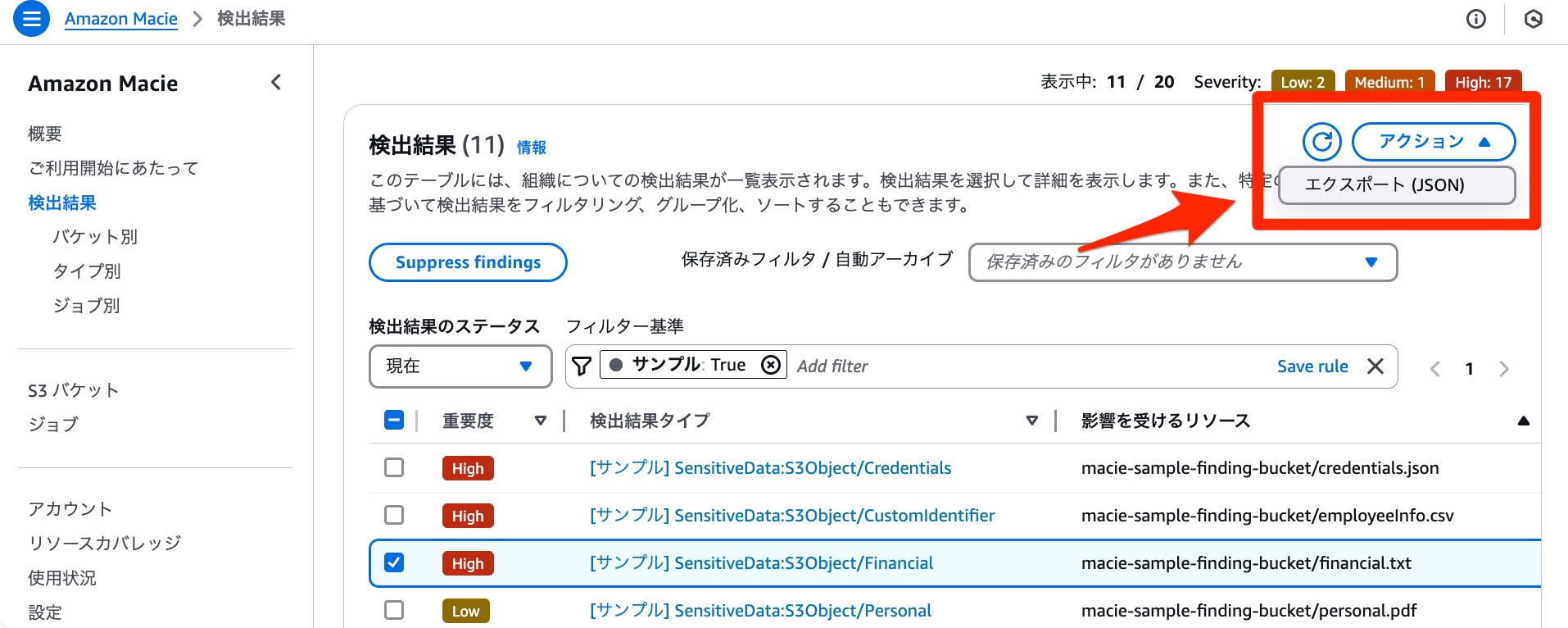
Task: Open the saved filters dropdown
Action: pos(1183,262)
